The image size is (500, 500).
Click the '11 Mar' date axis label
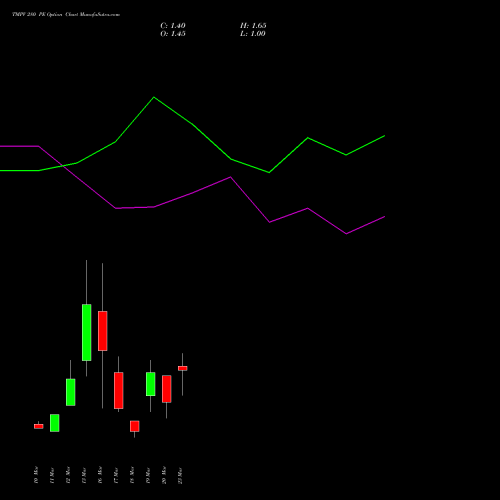pyautogui.click(x=52, y=475)
